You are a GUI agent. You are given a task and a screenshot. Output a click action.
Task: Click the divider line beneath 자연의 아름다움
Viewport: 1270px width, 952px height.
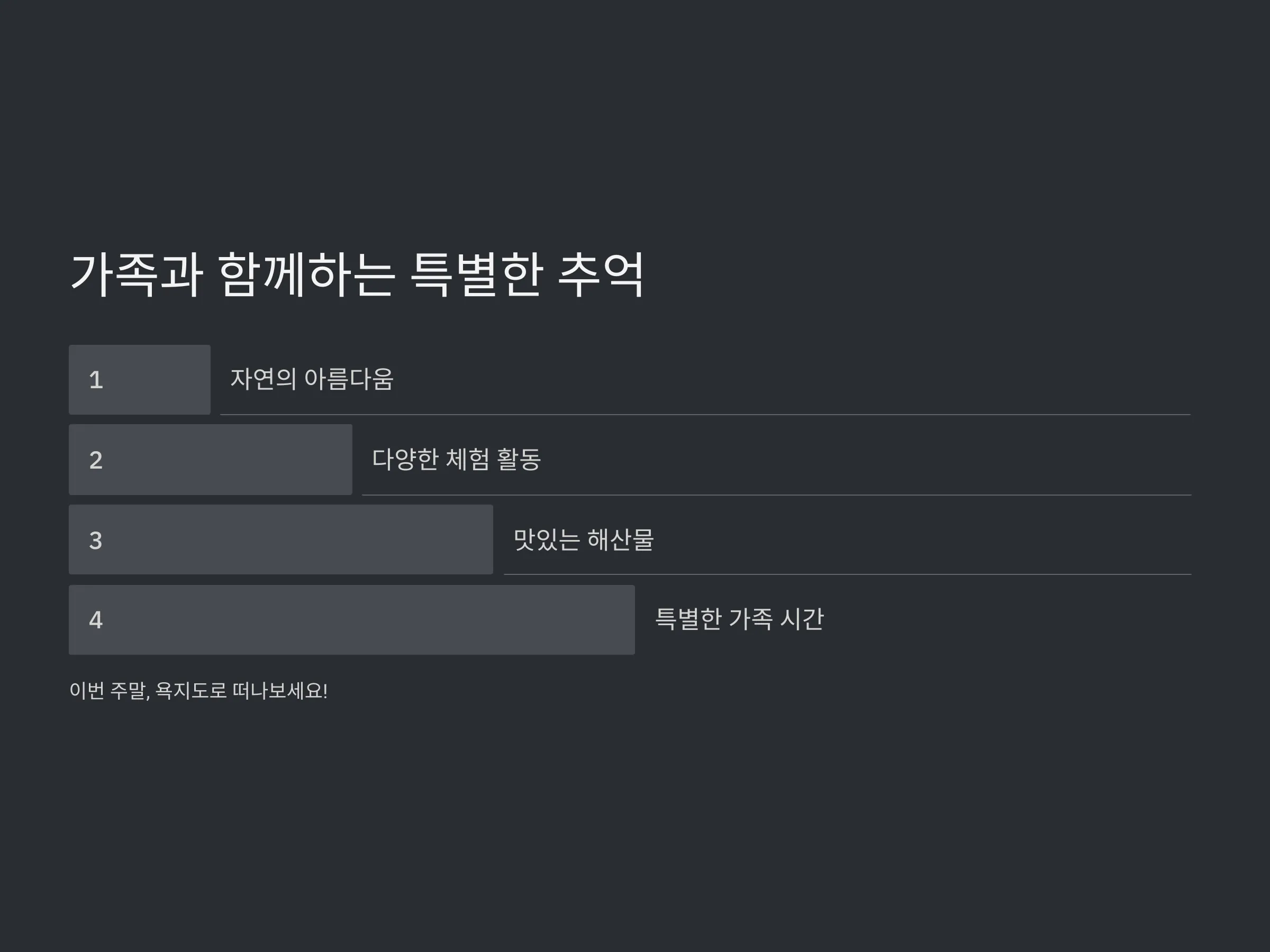coord(705,414)
